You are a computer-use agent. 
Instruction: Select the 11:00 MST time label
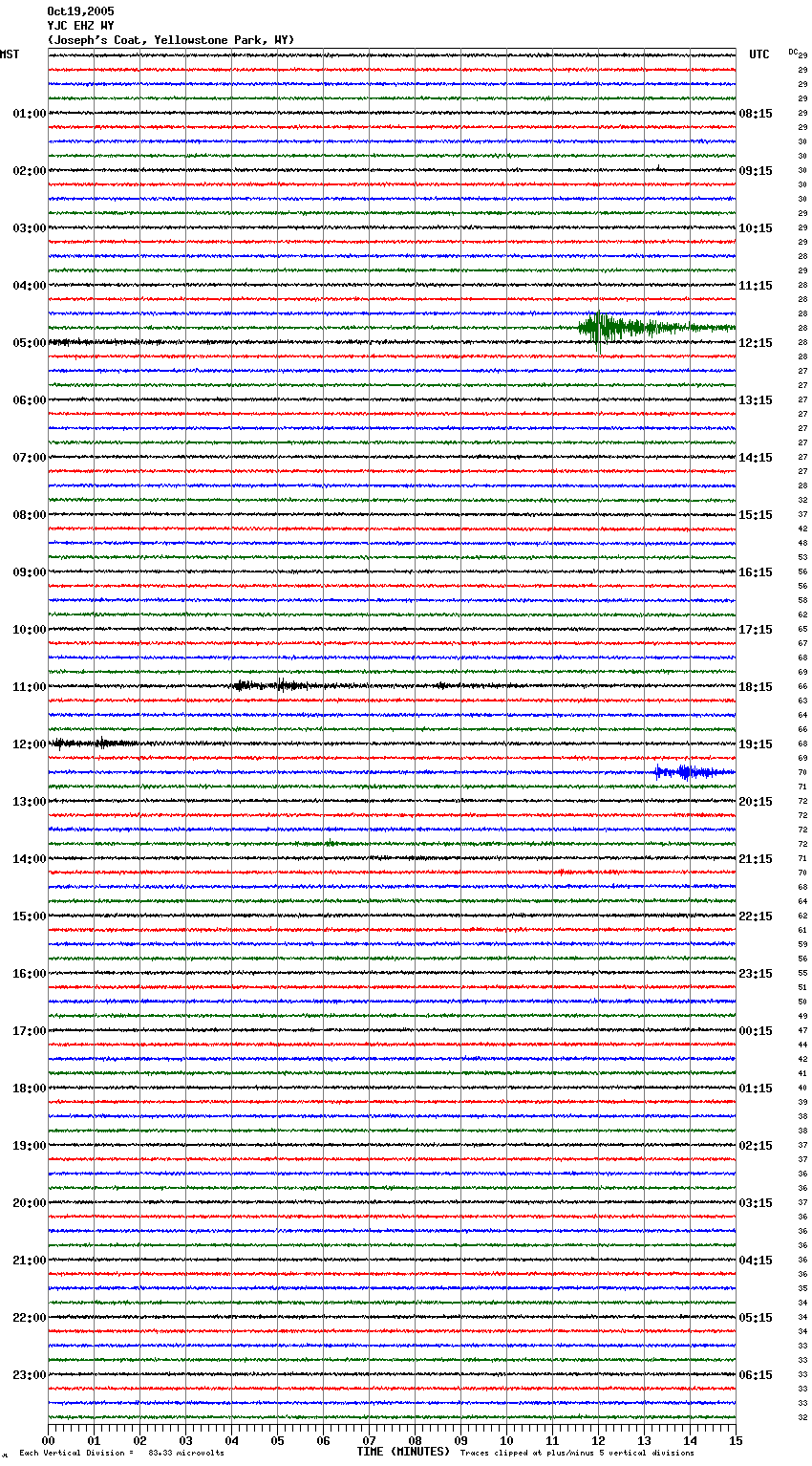[x=30, y=687]
